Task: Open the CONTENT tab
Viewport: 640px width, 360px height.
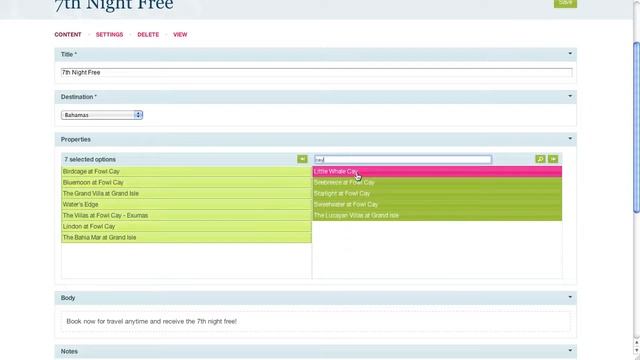Action: click(x=68, y=35)
